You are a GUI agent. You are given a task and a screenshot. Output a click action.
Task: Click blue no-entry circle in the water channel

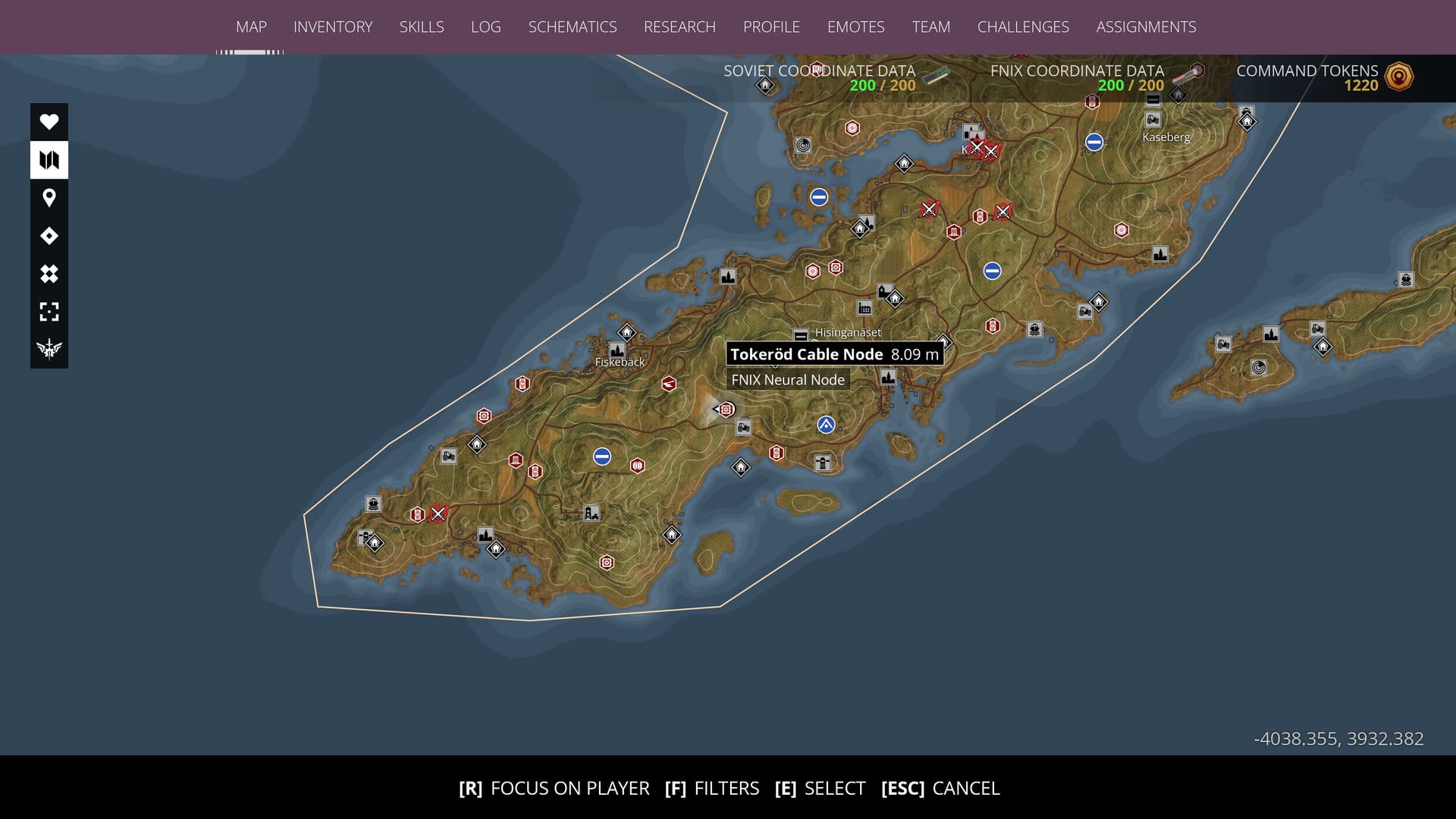point(818,197)
